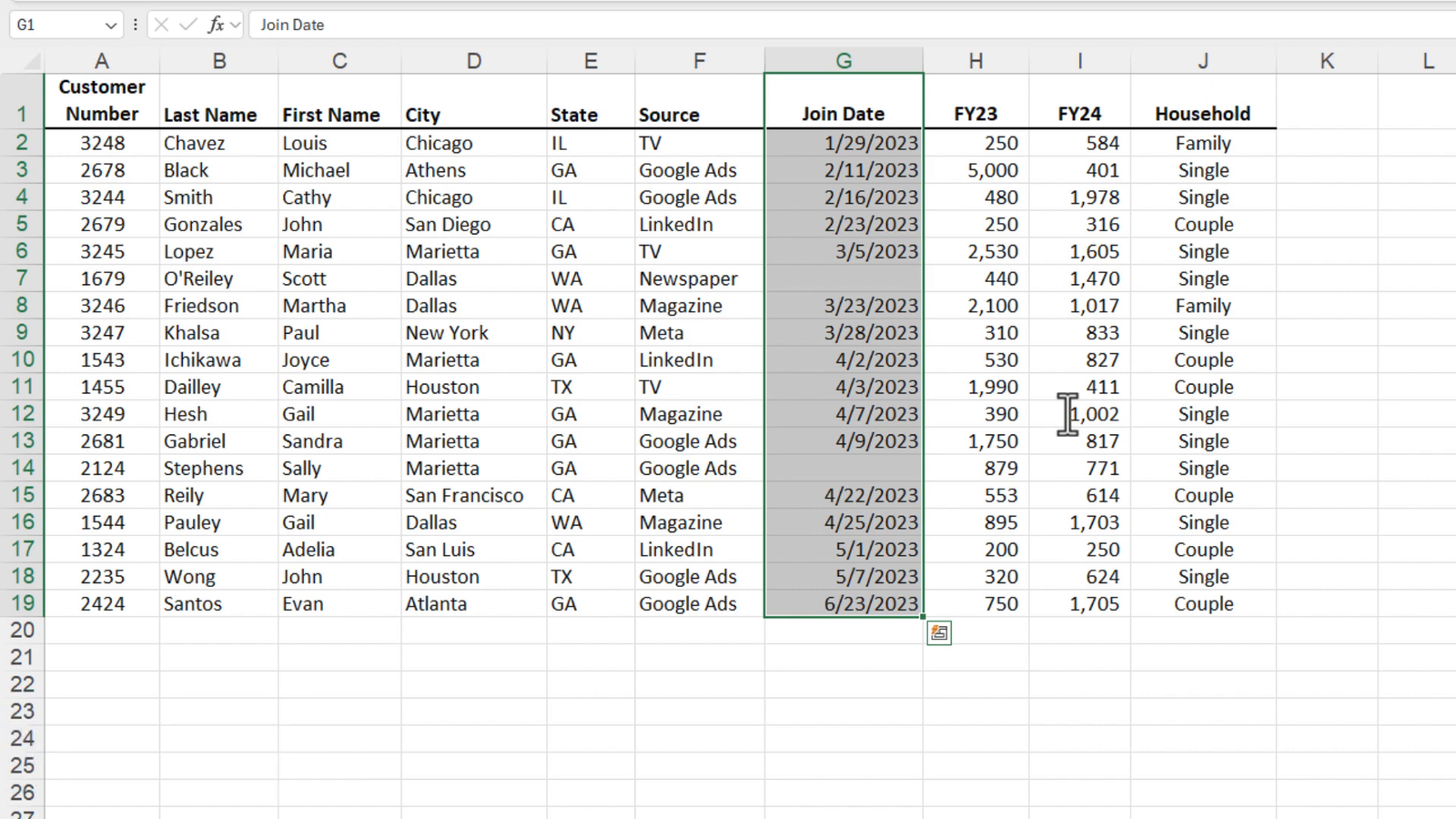
Task: Click the vertical ellipsis beside the Name Box
Action: 135,25
